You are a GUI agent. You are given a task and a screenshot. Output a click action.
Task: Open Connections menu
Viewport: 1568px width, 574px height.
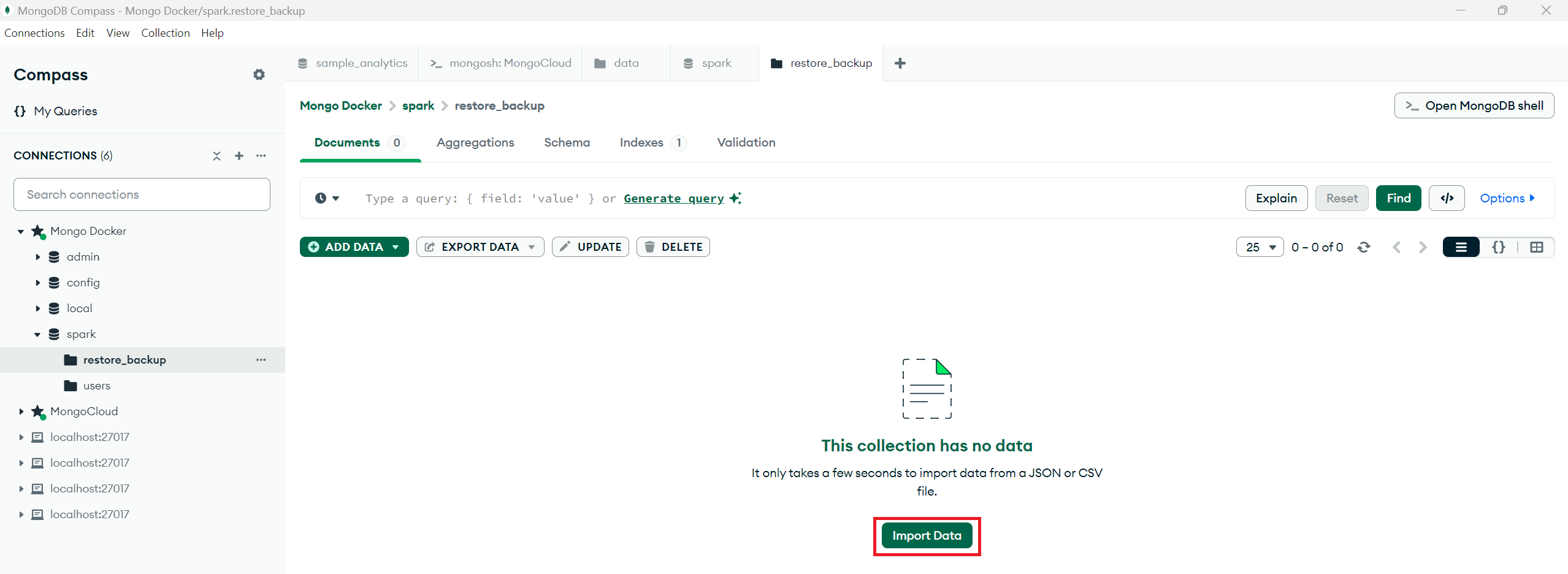[x=34, y=33]
